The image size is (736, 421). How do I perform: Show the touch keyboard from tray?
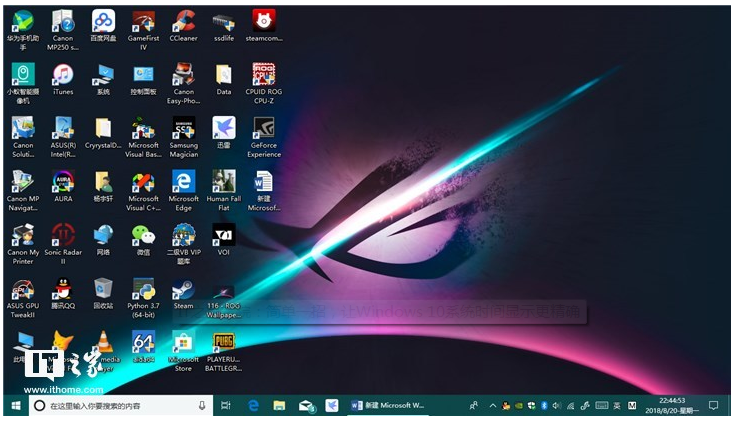602,406
